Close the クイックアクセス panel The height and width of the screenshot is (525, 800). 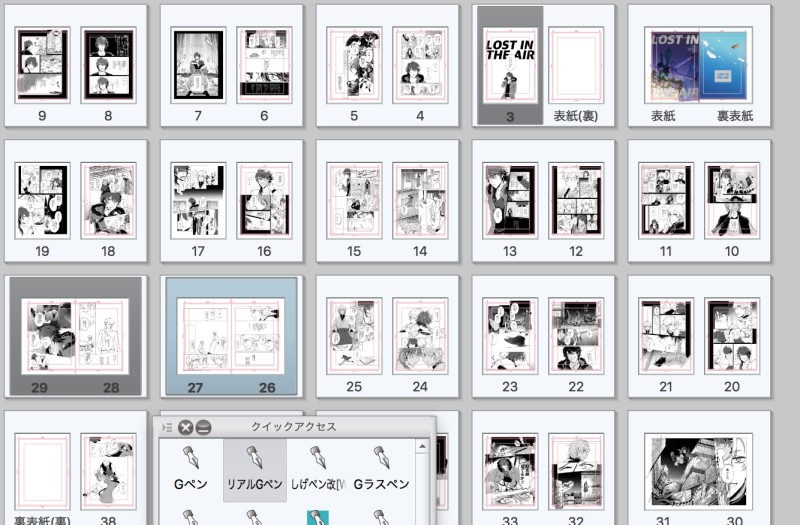tap(185, 427)
